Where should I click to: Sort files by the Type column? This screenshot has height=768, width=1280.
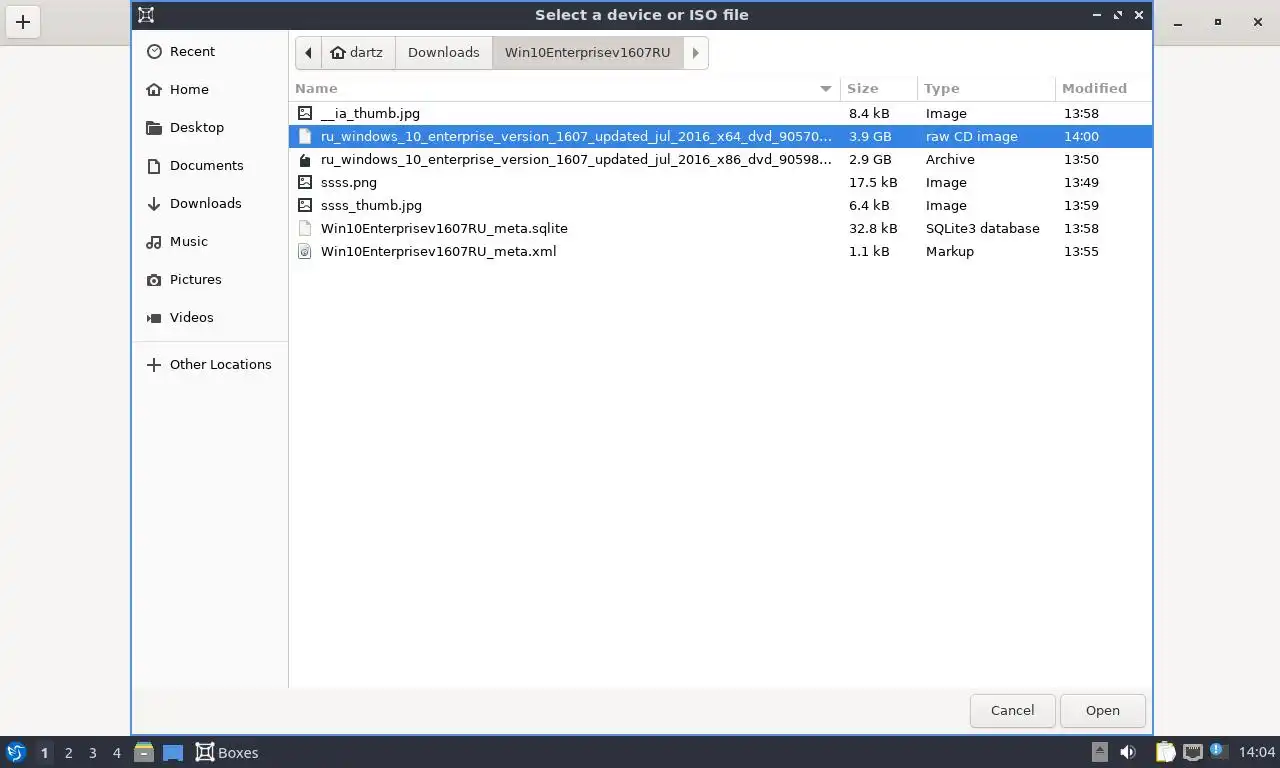986,88
